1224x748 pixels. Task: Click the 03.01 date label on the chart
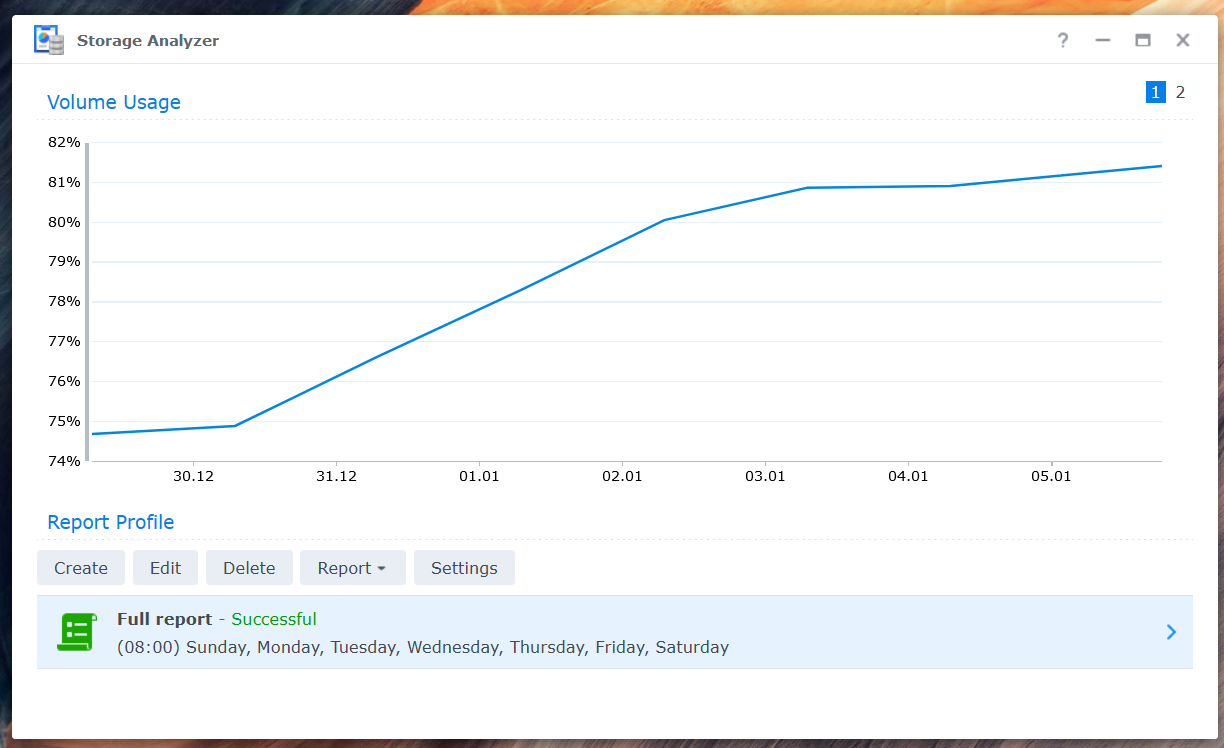pyautogui.click(x=765, y=476)
